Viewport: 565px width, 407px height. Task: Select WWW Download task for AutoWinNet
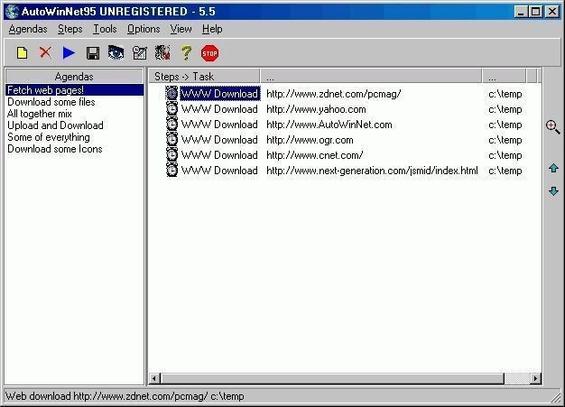coord(219,125)
